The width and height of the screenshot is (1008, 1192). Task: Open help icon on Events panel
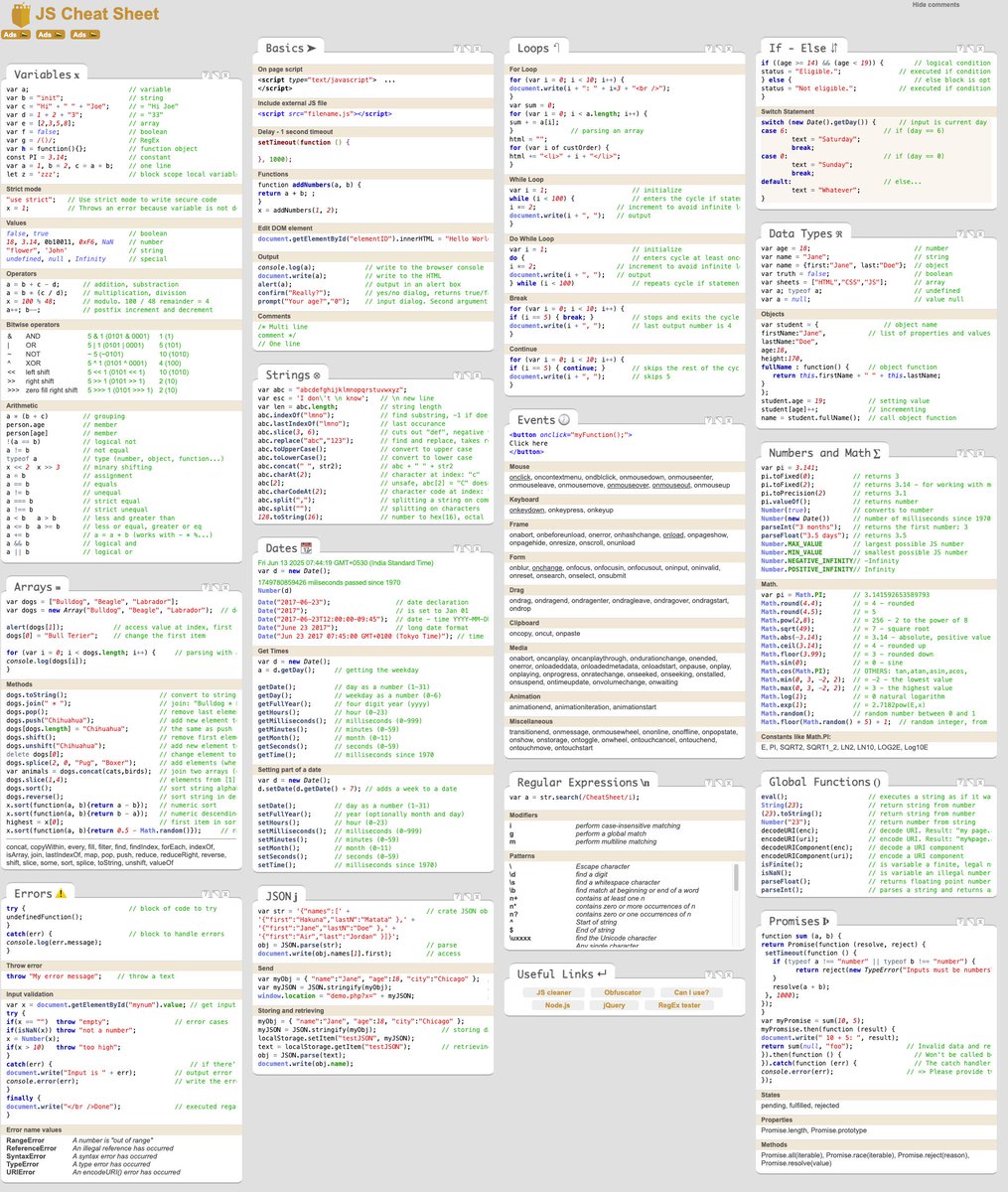click(x=707, y=420)
